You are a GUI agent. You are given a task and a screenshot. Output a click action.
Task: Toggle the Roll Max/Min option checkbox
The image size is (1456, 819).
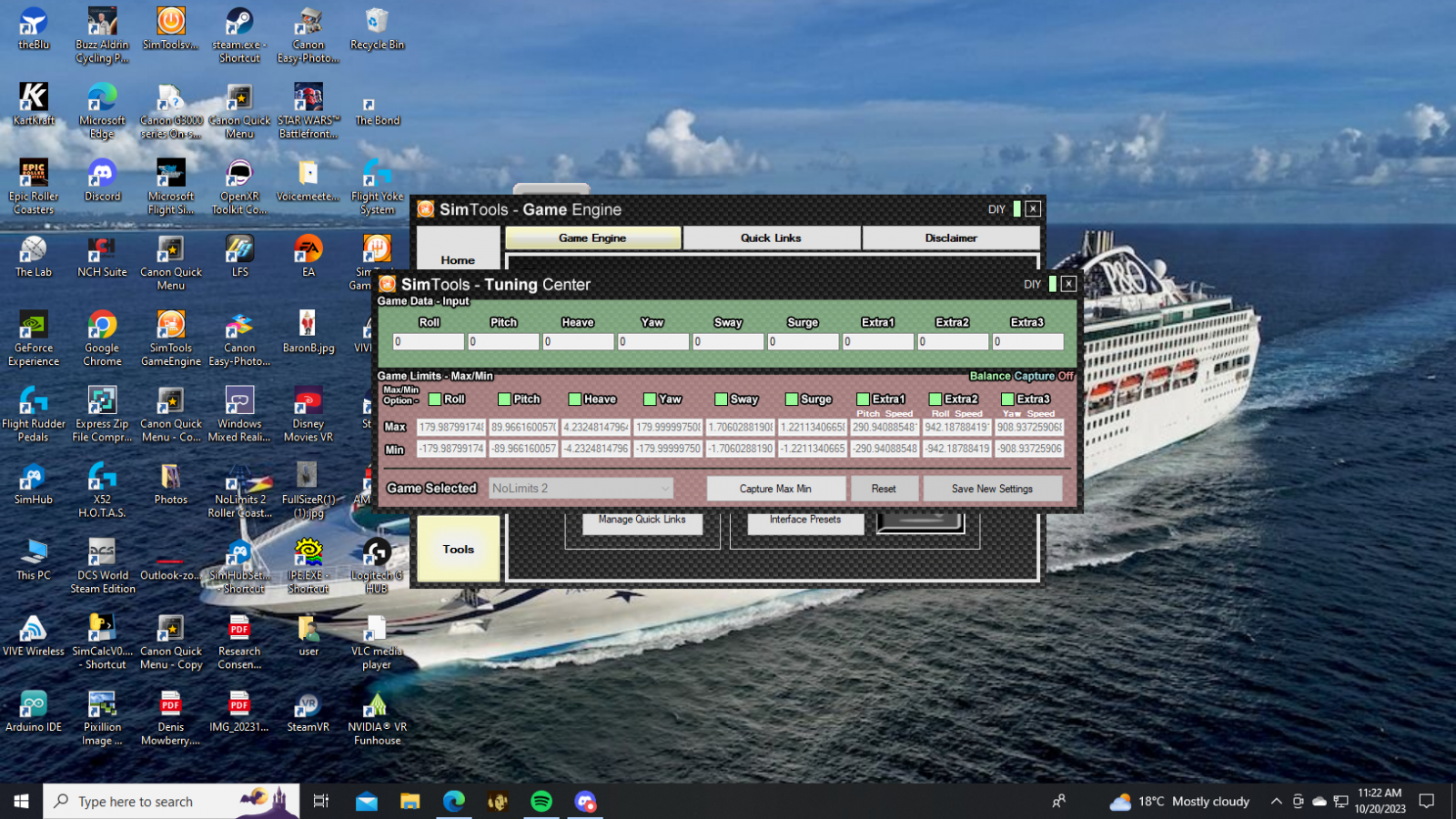435,399
